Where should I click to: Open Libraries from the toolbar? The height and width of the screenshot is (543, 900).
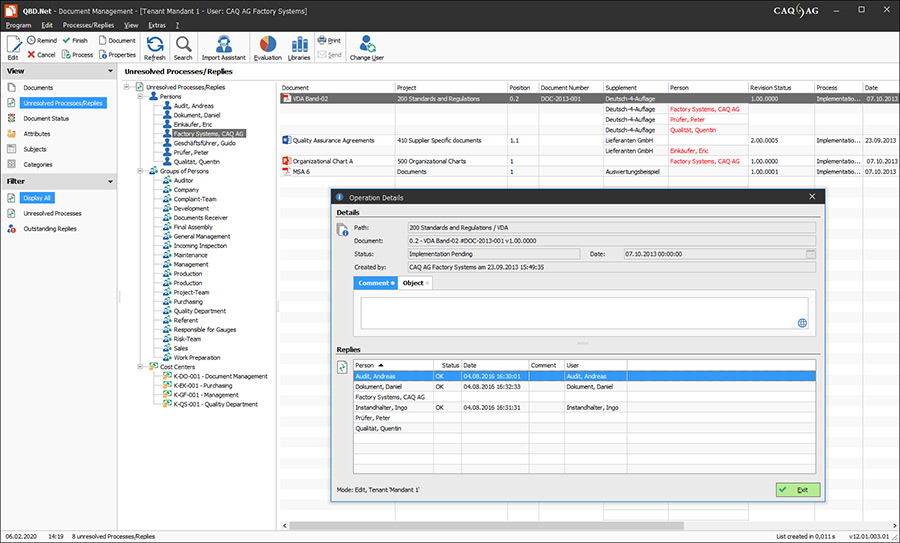(x=299, y=46)
